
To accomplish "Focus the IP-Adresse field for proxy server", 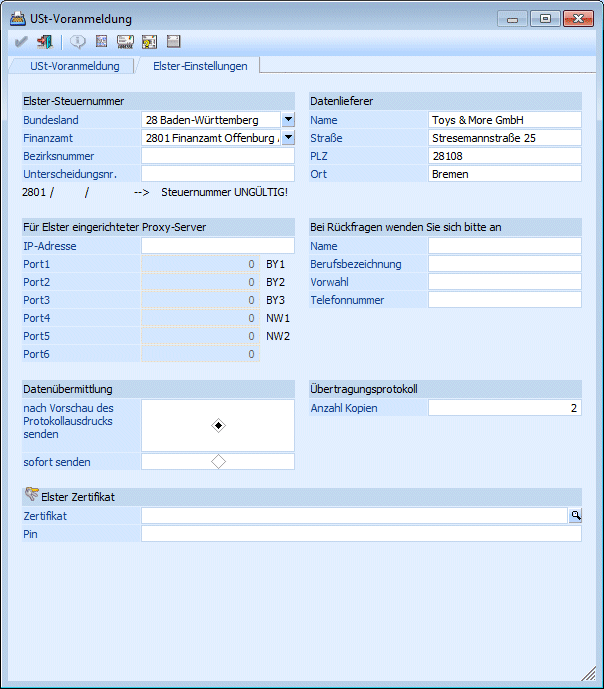I will point(218,246).
